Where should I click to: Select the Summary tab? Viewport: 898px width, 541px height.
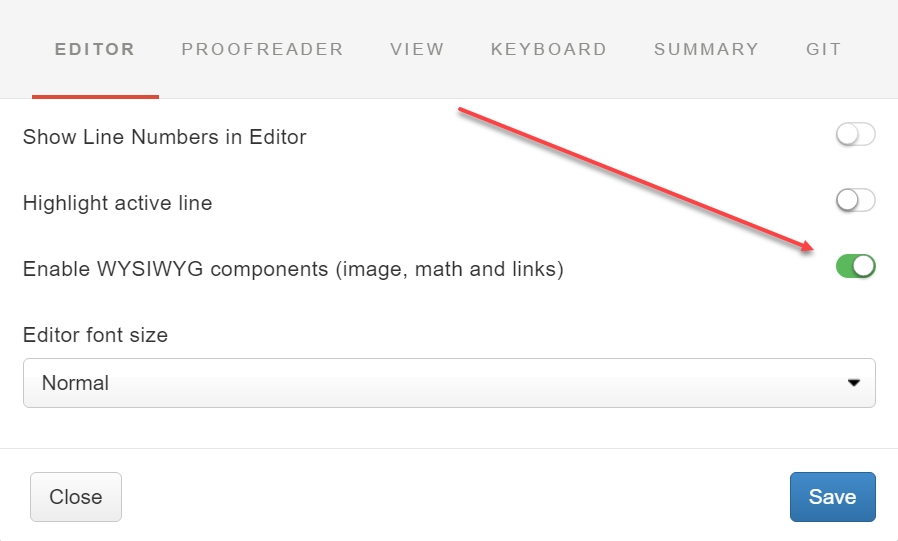point(706,49)
